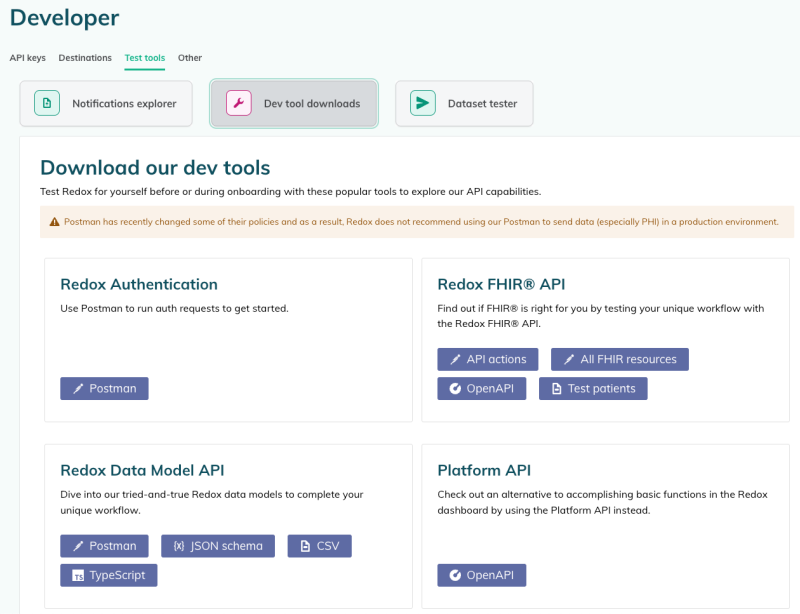The image size is (800, 614).
Task: Click 'Test Redox for yourself' intro text
Action: (291, 192)
